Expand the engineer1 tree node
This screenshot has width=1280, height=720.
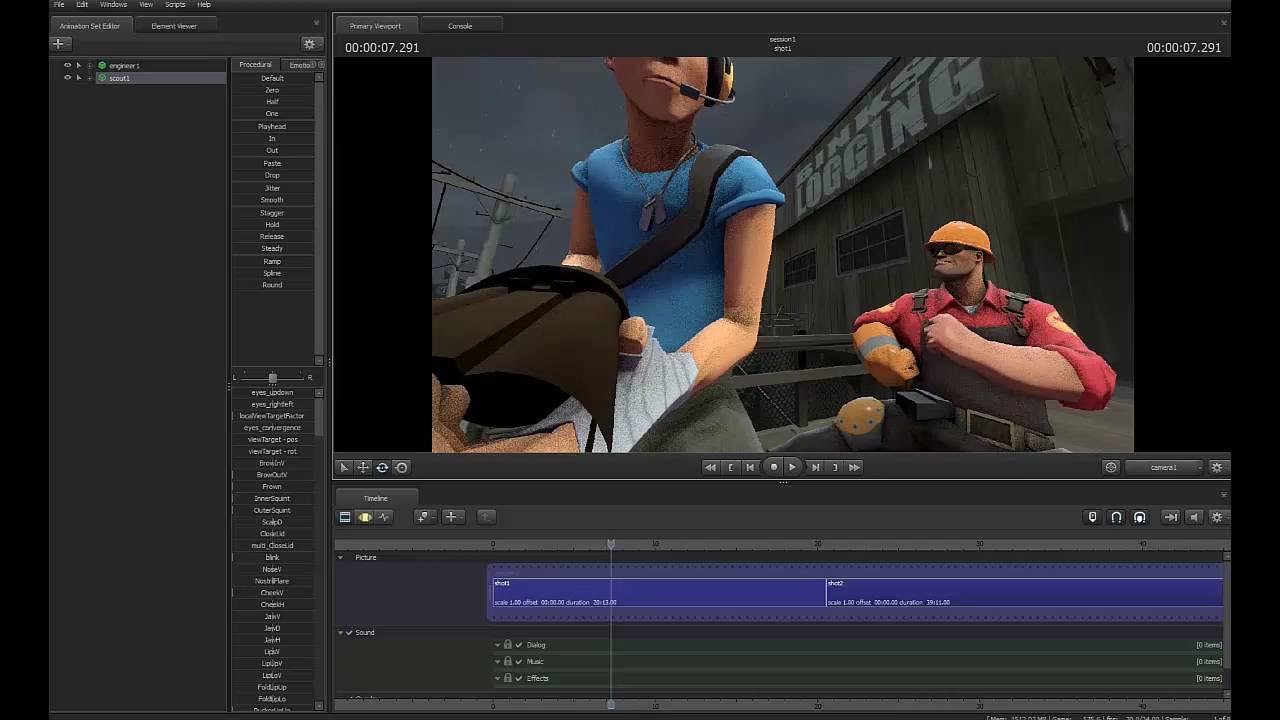pos(90,65)
